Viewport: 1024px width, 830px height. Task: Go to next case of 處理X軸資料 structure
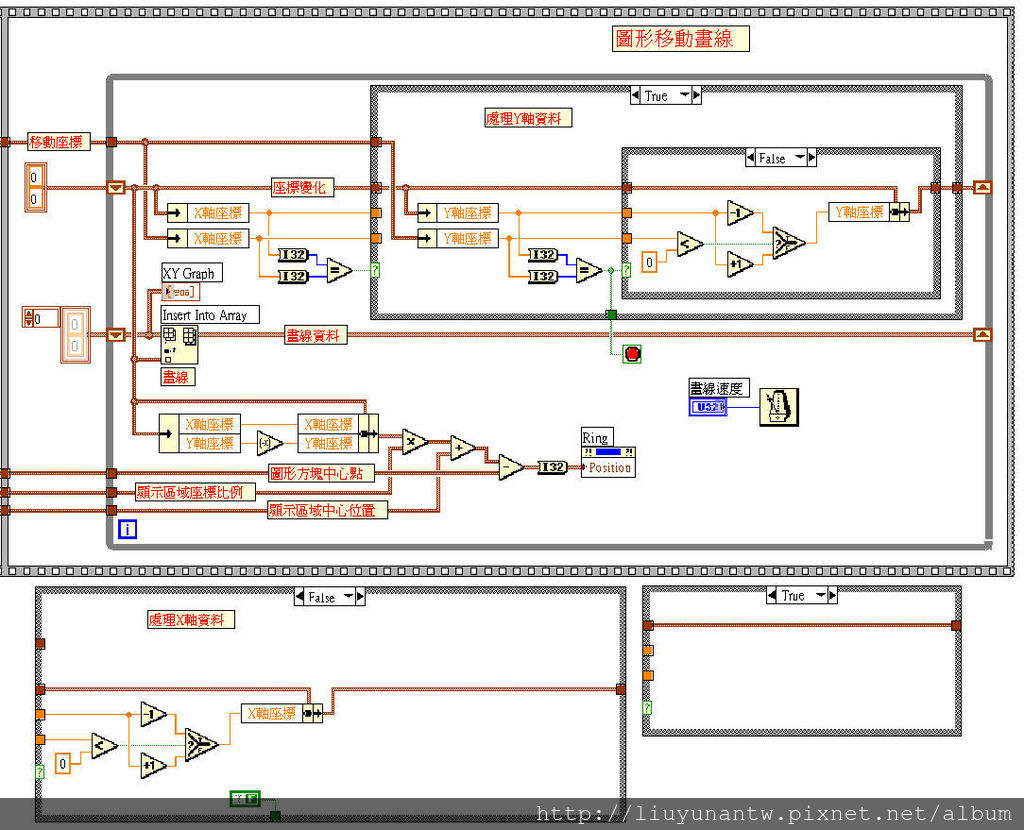[x=360, y=597]
